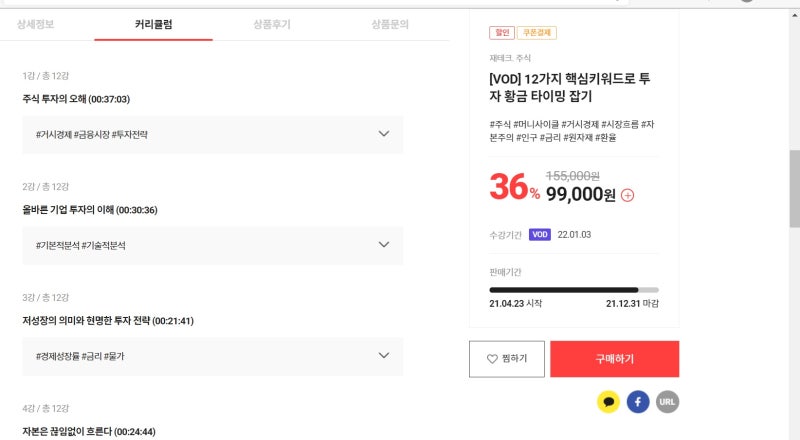
Task: Open the 상품후기 reviews tab
Action: [x=272, y=24]
